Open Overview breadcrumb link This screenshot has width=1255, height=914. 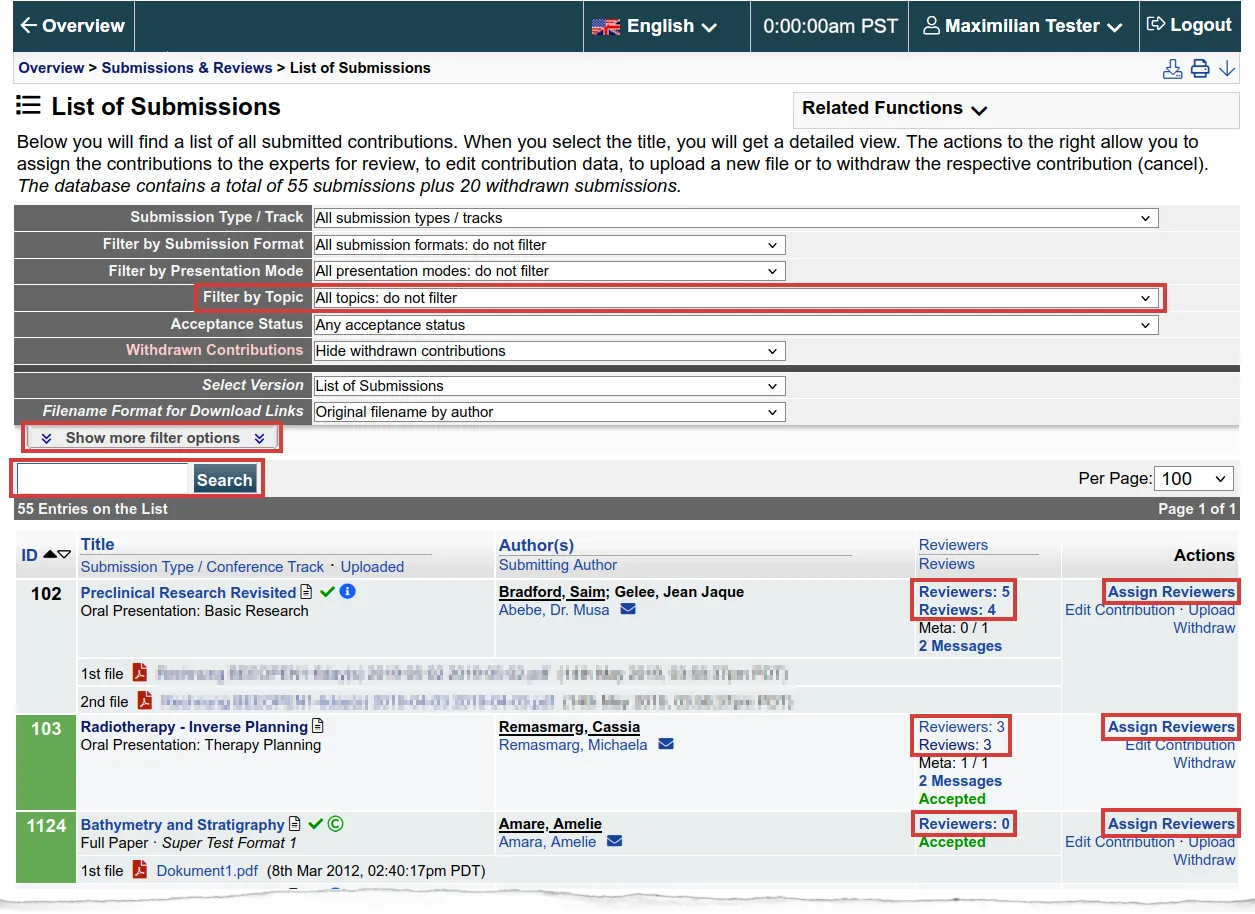pos(51,68)
